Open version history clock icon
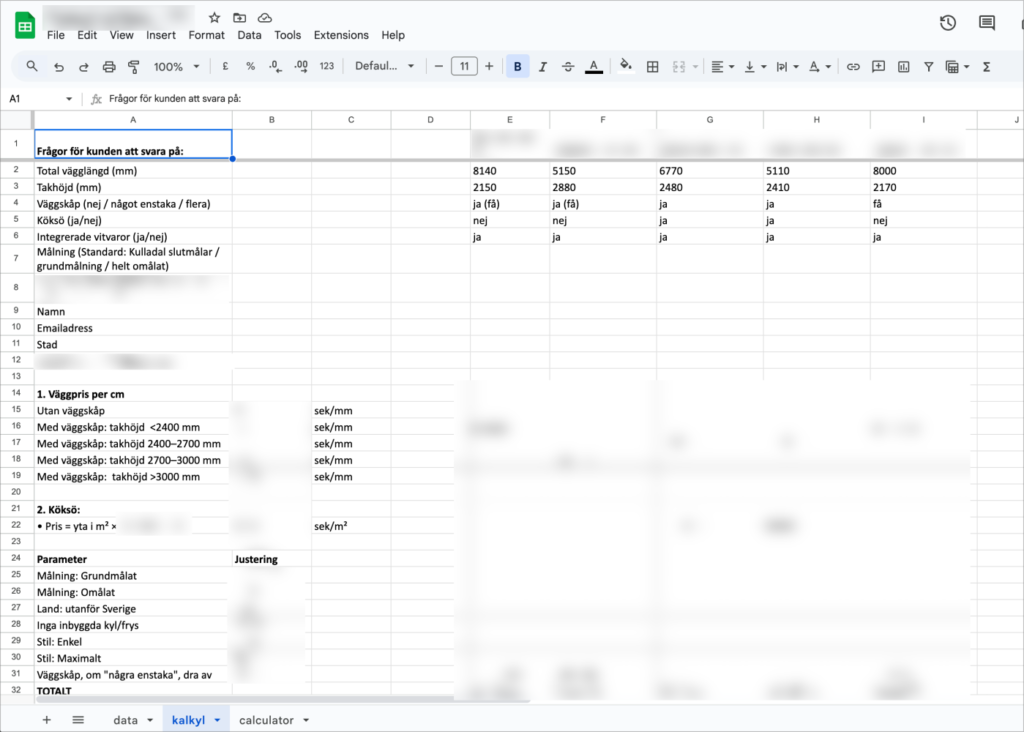Viewport: 1024px width, 732px height. tap(948, 23)
